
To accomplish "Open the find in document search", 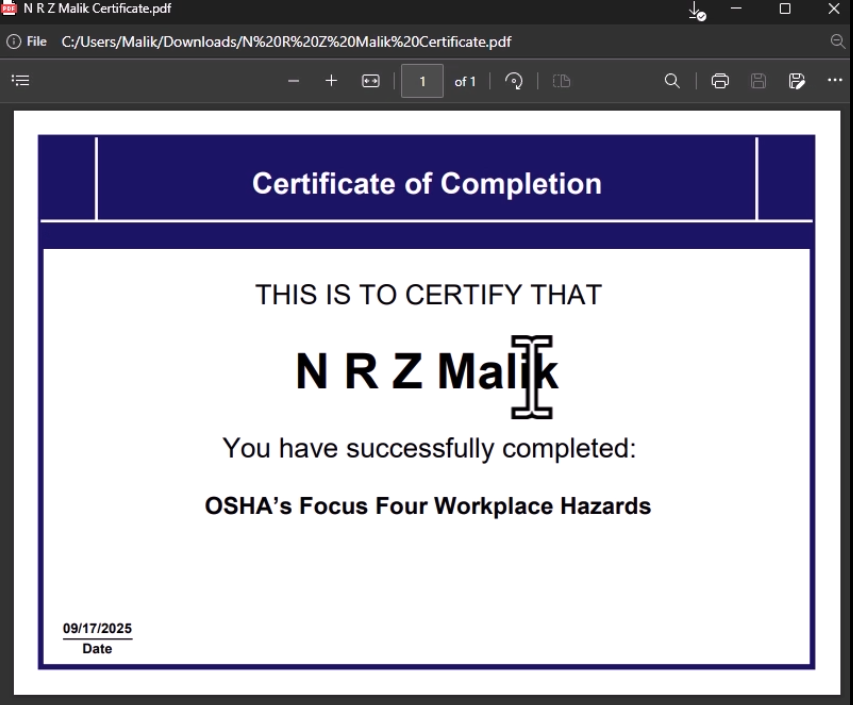I will pyautogui.click(x=673, y=81).
